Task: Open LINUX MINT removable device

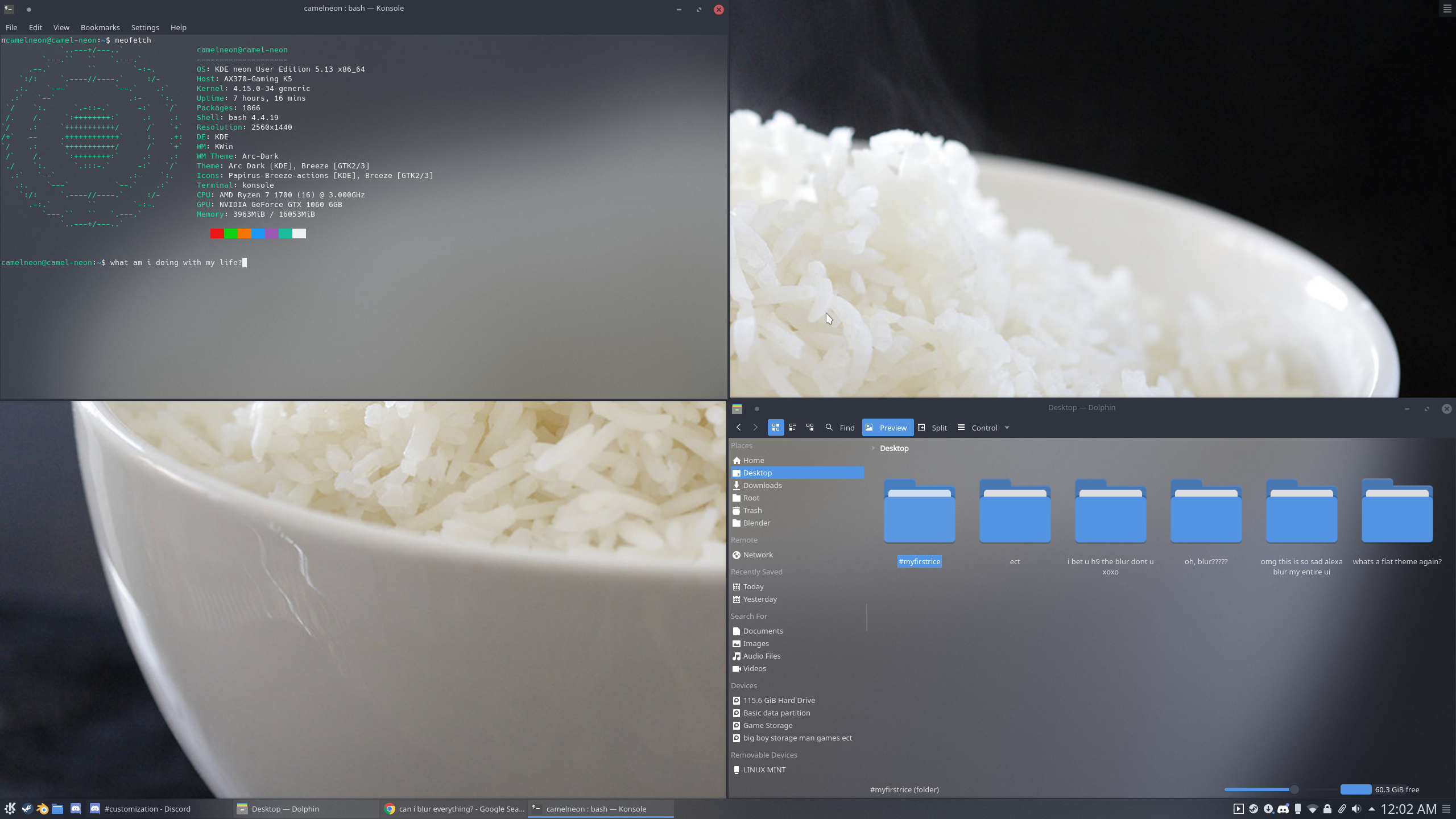Action: click(797, 770)
